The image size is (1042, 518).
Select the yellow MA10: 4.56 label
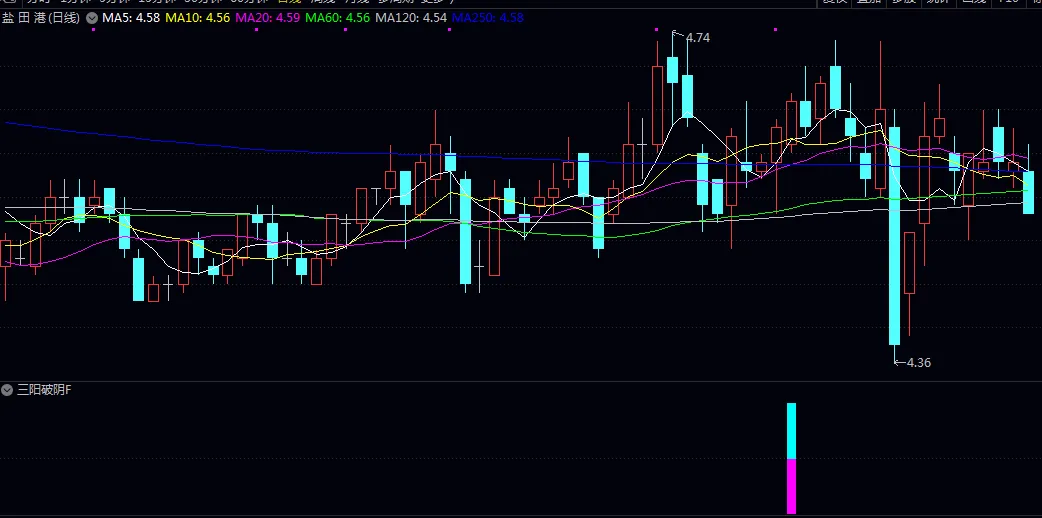click(x=197, y=18)
